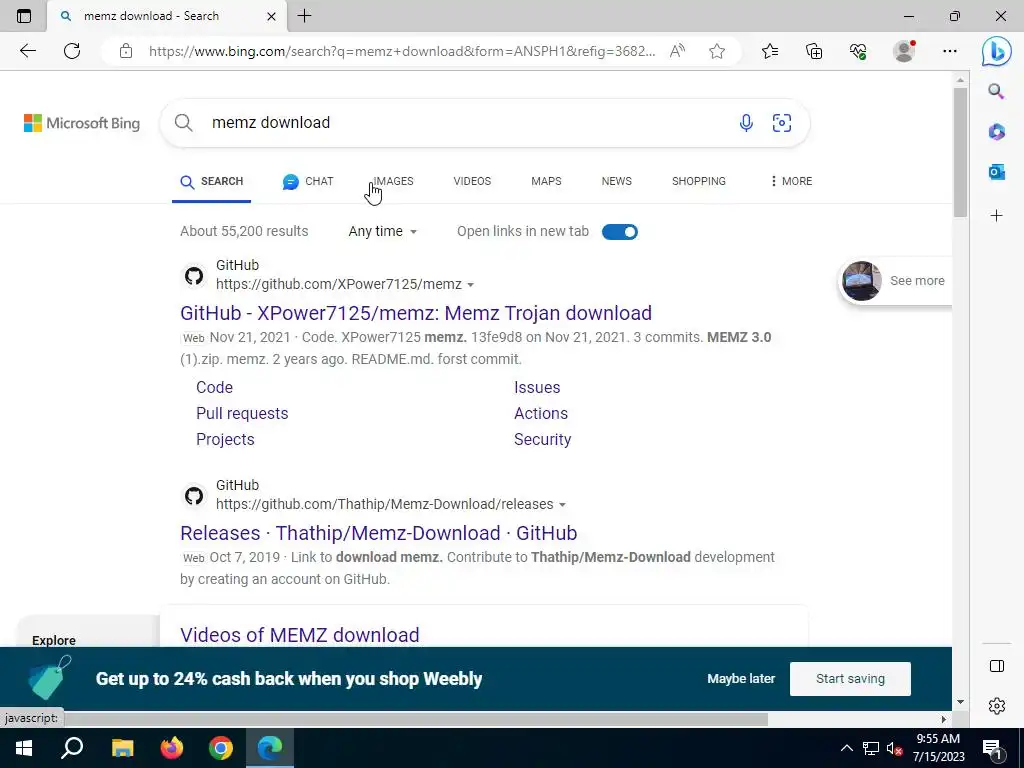Viewport: 1024px width, 768px height.
Task: Open a new tab with the plus button
Action: (x=304, y=16)
